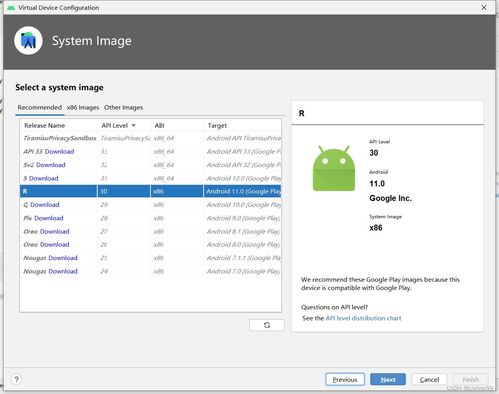Close the Virtual Device Configuration dialog
Image resolution: width=499 pixels, height=394 pixels.
484,7
